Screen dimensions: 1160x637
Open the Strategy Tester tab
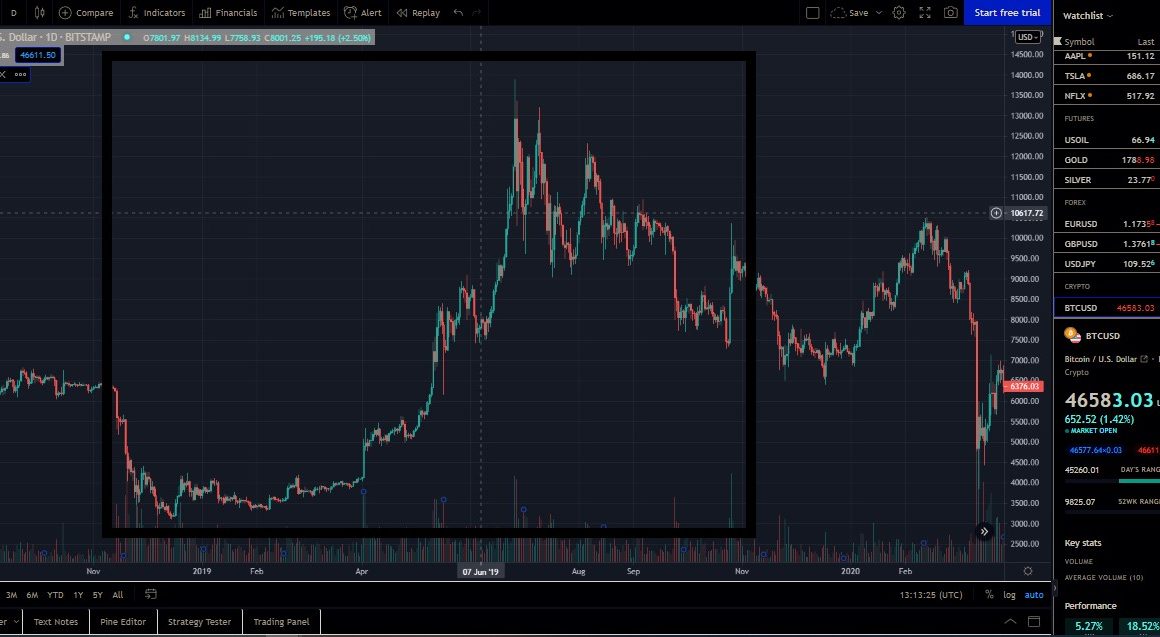(x=199, y=622)
